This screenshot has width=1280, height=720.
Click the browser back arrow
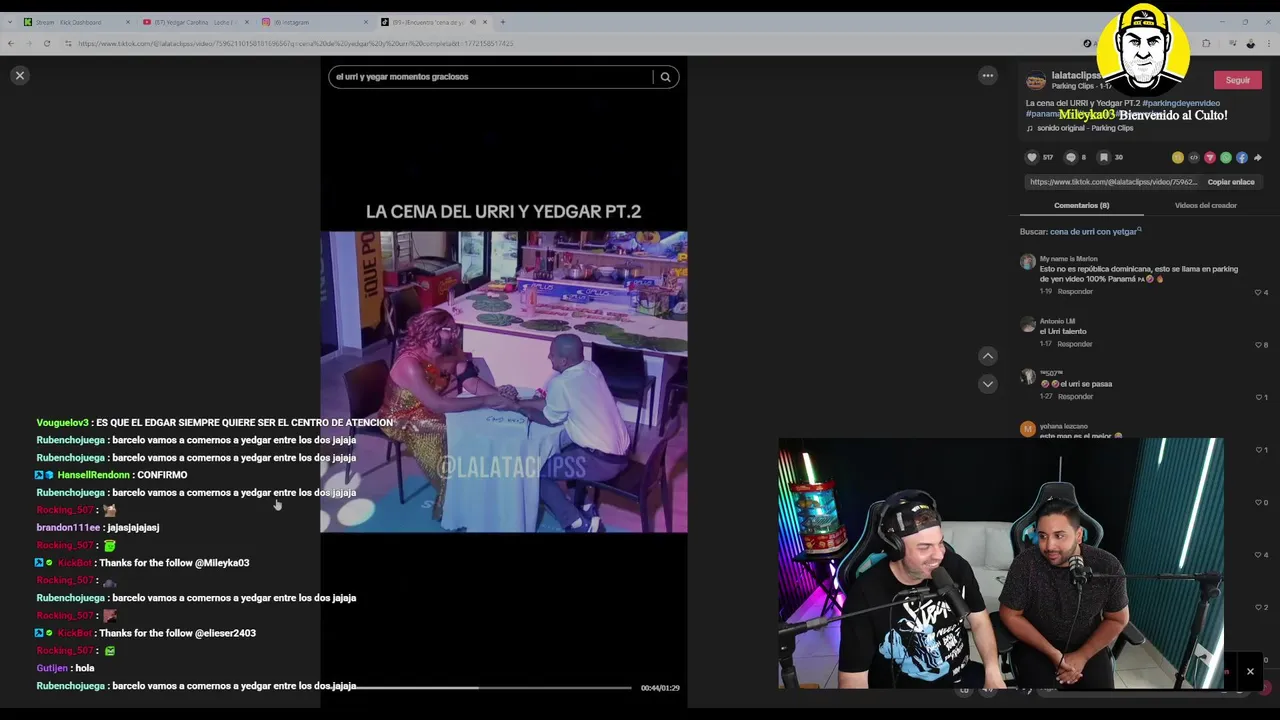[x=10, y=43]
